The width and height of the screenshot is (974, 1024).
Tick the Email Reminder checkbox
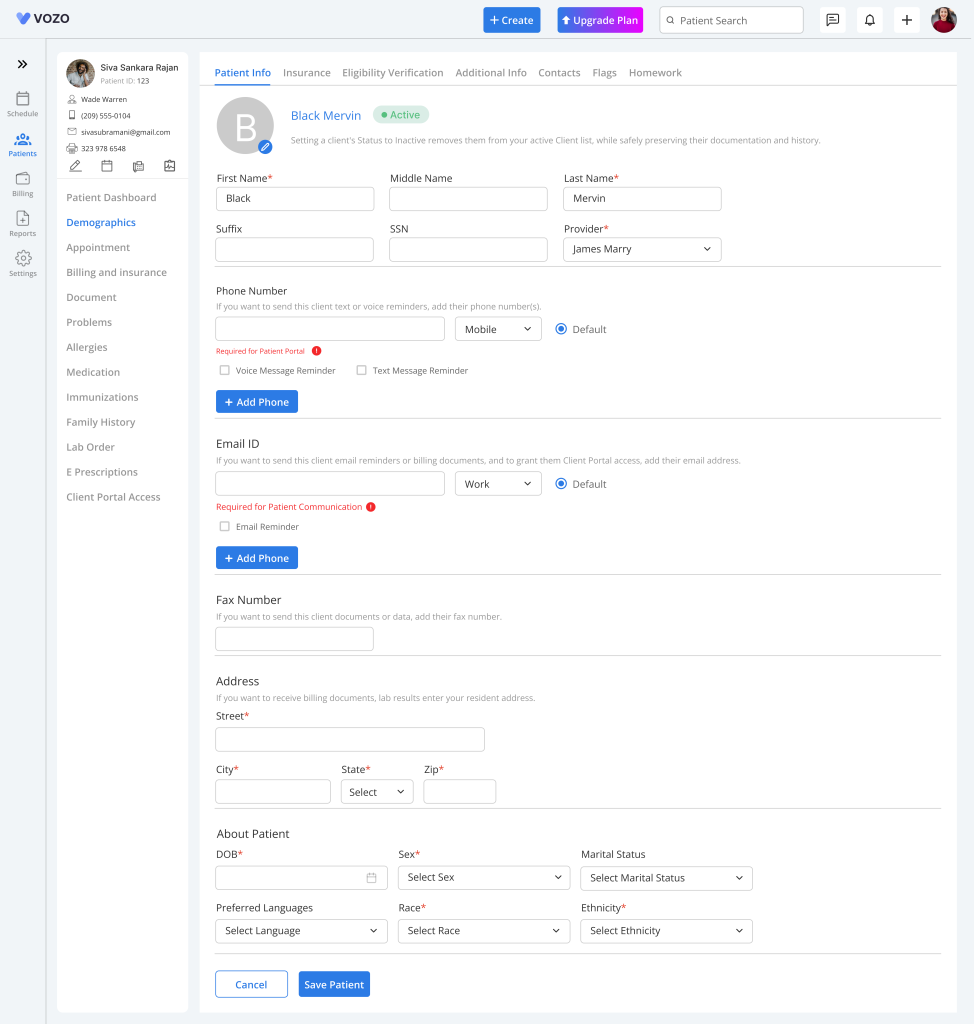(x=225, y=526)
